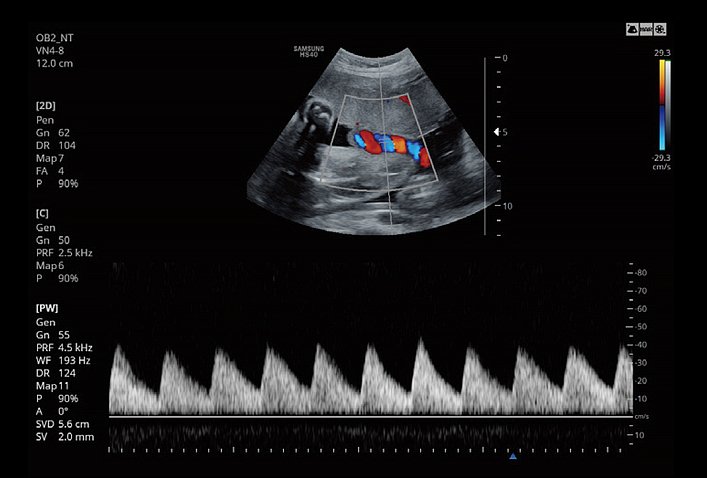Select the [PW] pulsed wave mode header
707x478 pixels.
tap(46, 309)
